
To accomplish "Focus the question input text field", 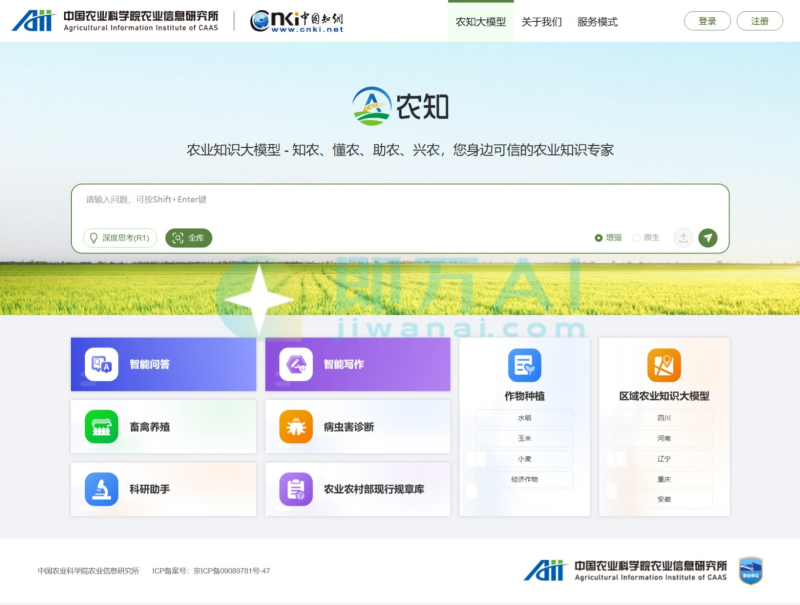I will (400, 205).
